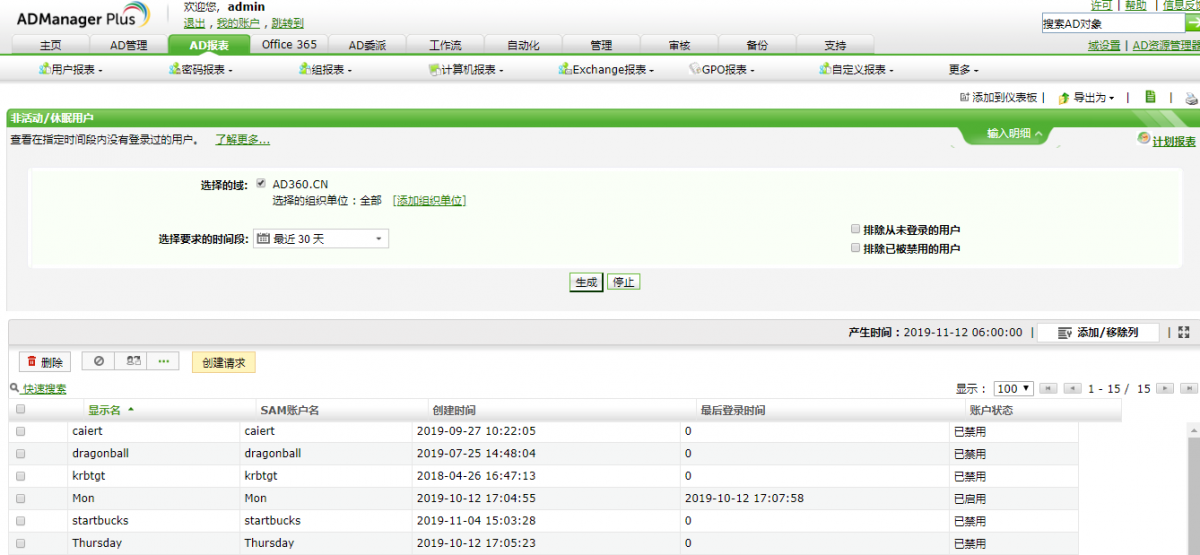Click the 退出 logout link
1200x555 pixels.
(195, 23)
